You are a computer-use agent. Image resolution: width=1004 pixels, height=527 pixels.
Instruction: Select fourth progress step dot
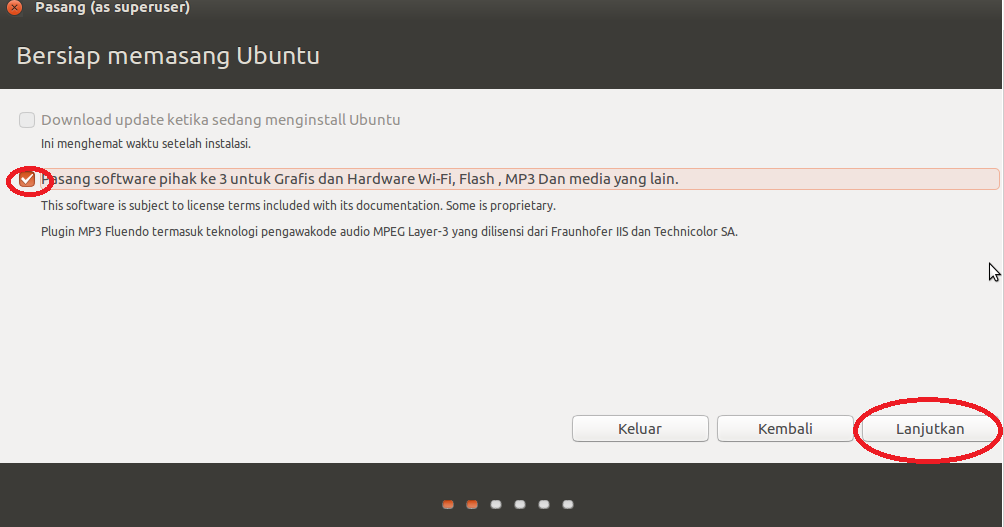point(520,505)
